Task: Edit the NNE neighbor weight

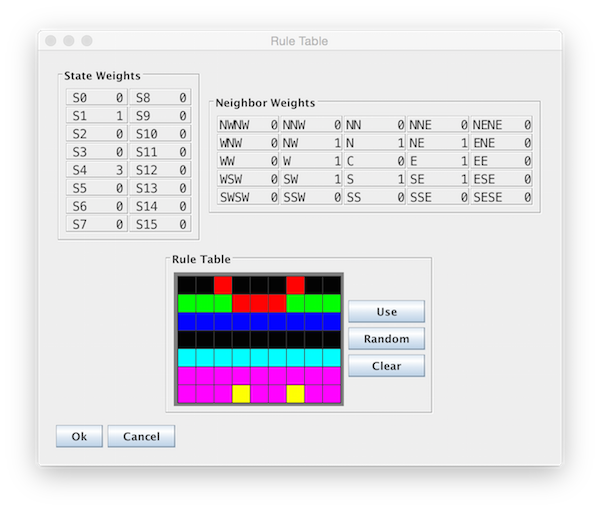Action: [438, 125]
